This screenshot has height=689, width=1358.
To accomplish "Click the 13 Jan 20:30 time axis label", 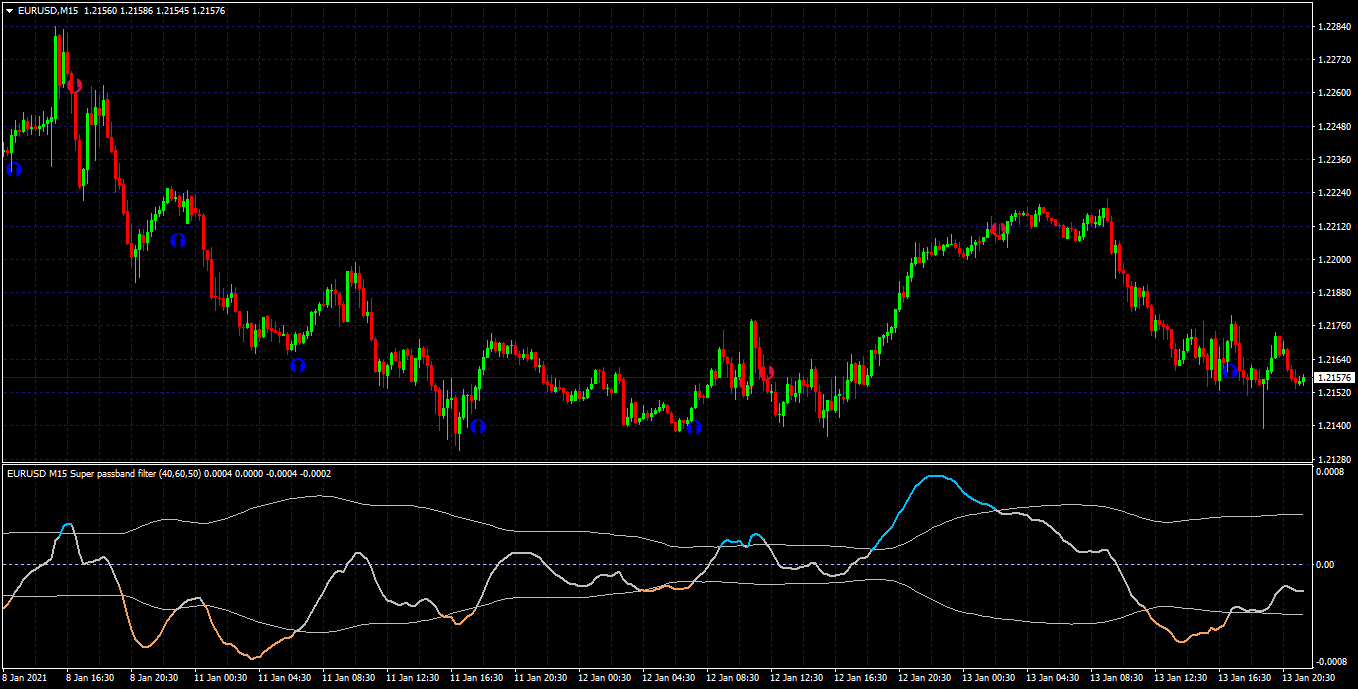I will 1310,677.
